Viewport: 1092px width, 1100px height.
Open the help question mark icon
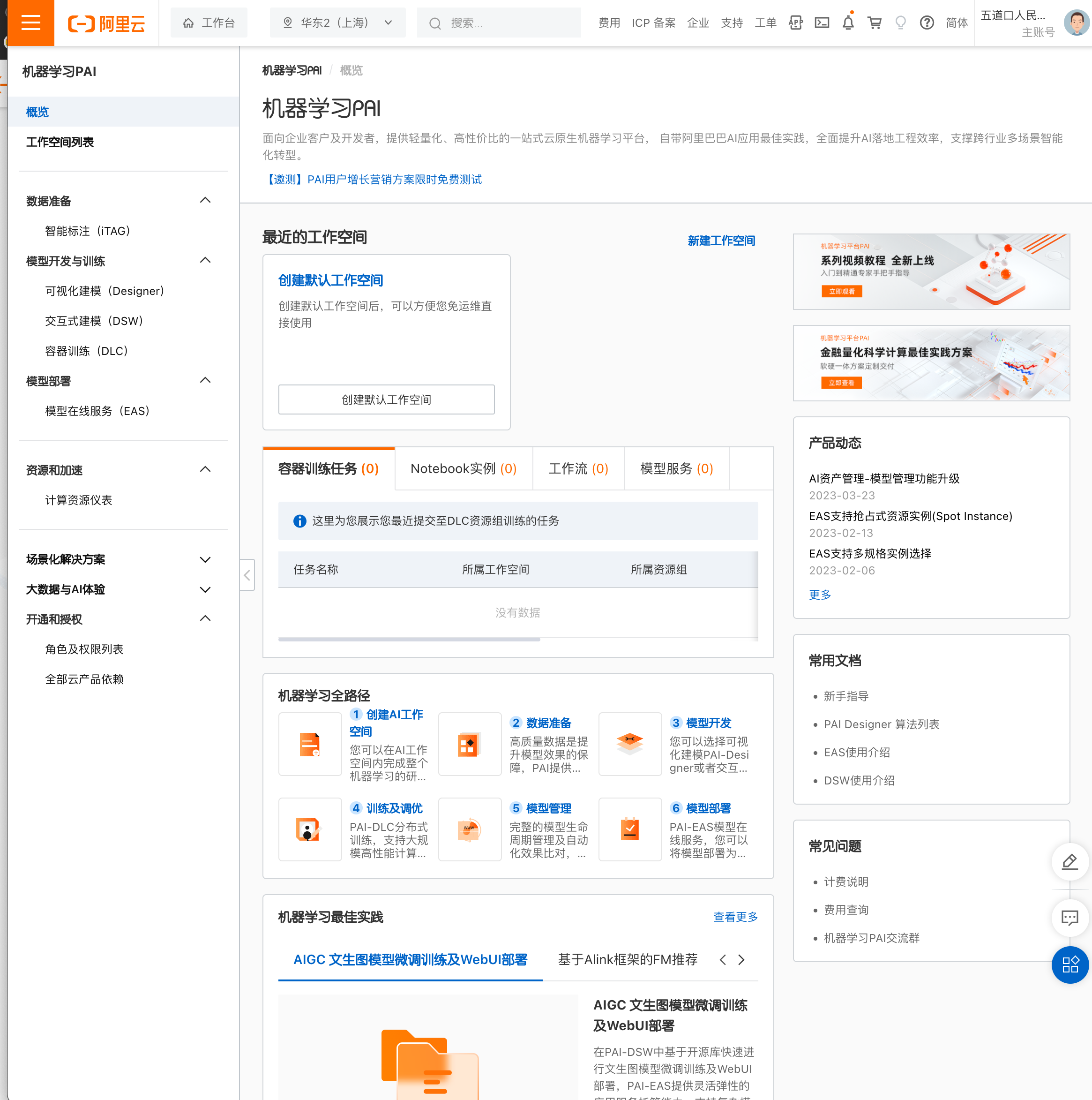(927, 23)
